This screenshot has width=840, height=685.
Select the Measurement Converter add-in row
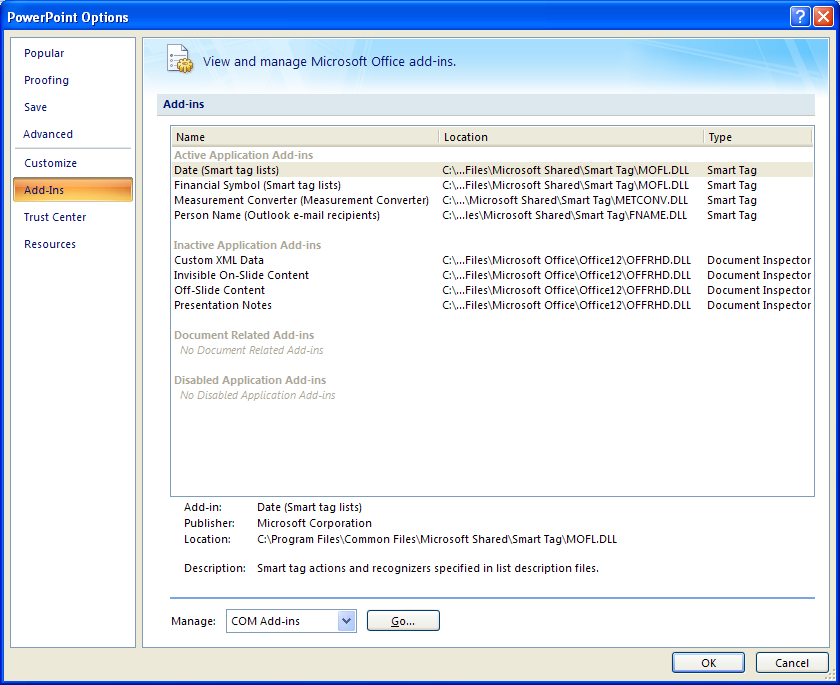click(492, 200)
